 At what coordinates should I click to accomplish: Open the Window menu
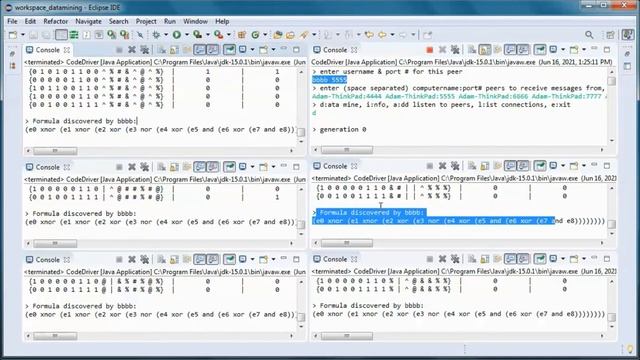point(195,21)
